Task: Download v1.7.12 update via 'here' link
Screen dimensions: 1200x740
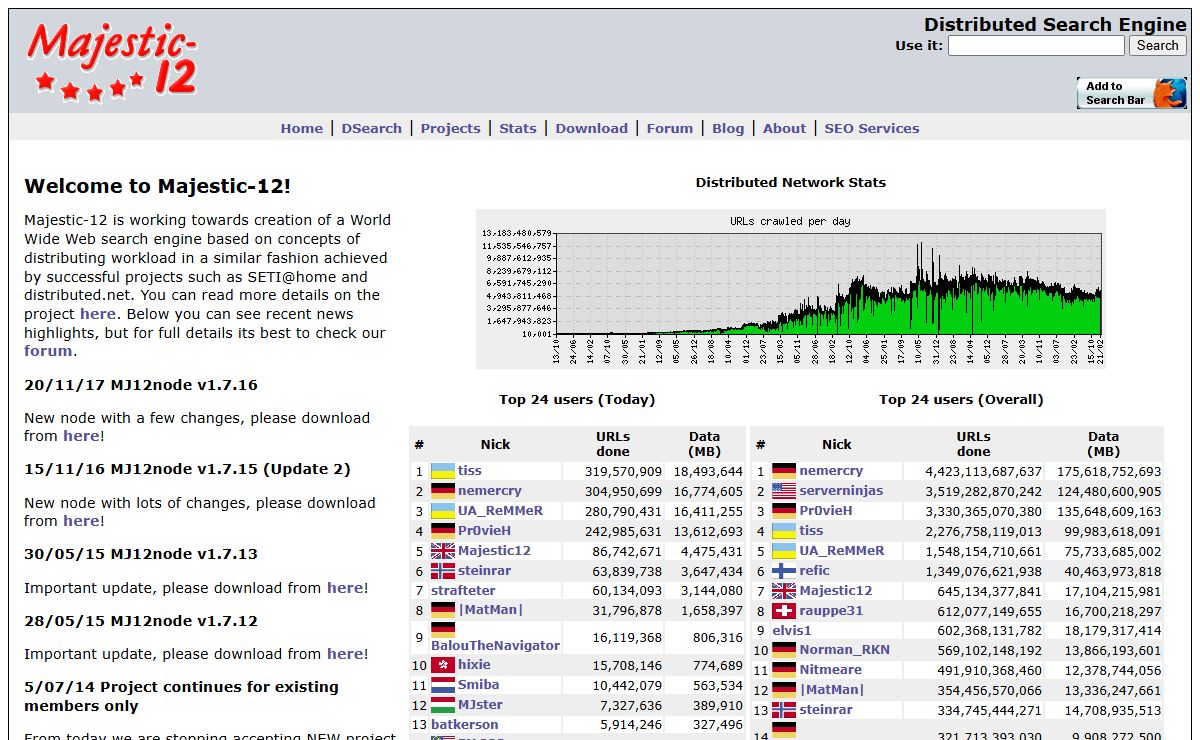Action: [345, 654]
